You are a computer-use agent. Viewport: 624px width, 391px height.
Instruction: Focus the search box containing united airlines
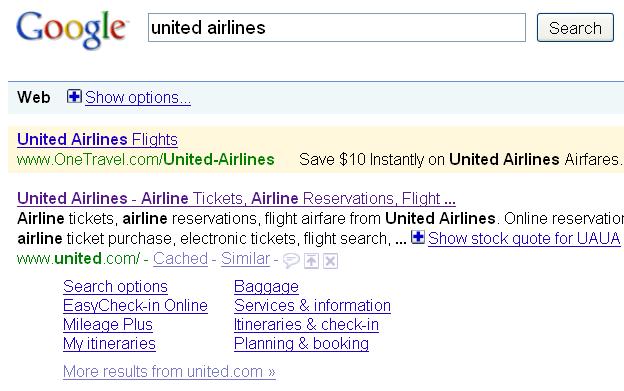[337, 28]
